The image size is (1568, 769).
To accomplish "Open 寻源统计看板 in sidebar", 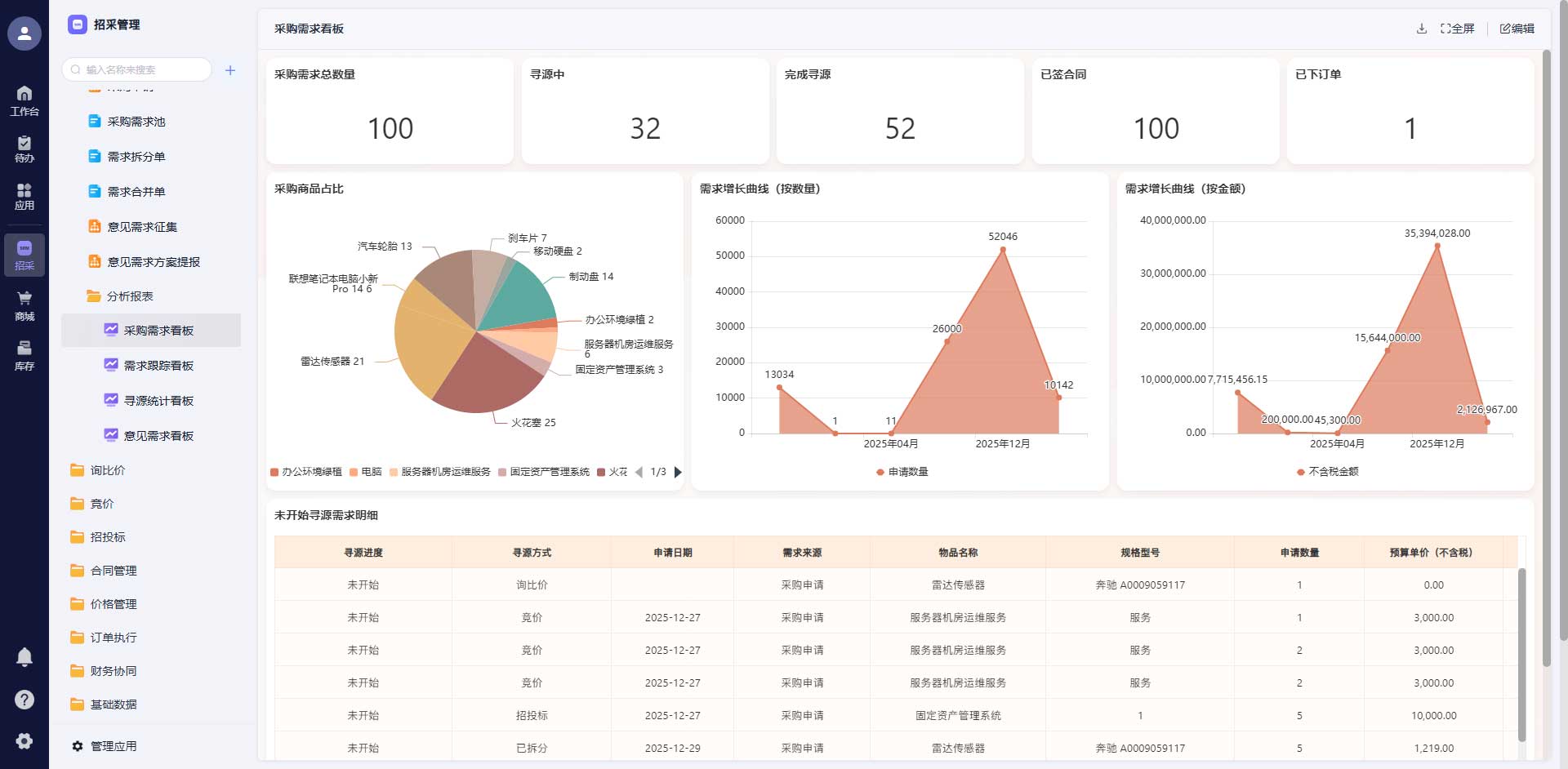I will pos(151,401).
